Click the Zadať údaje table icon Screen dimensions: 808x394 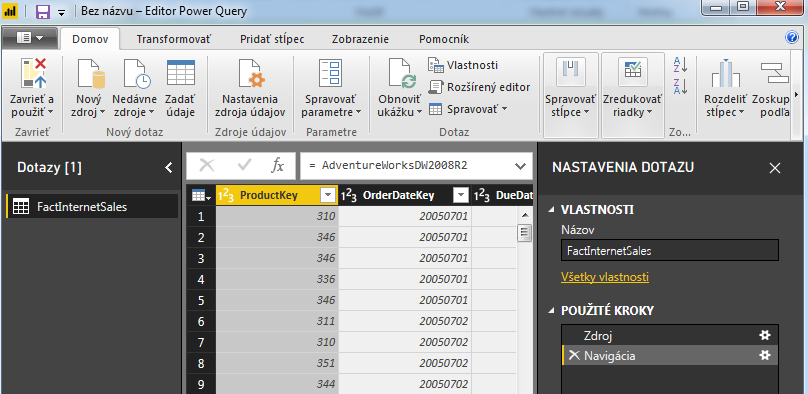(181, 73)
